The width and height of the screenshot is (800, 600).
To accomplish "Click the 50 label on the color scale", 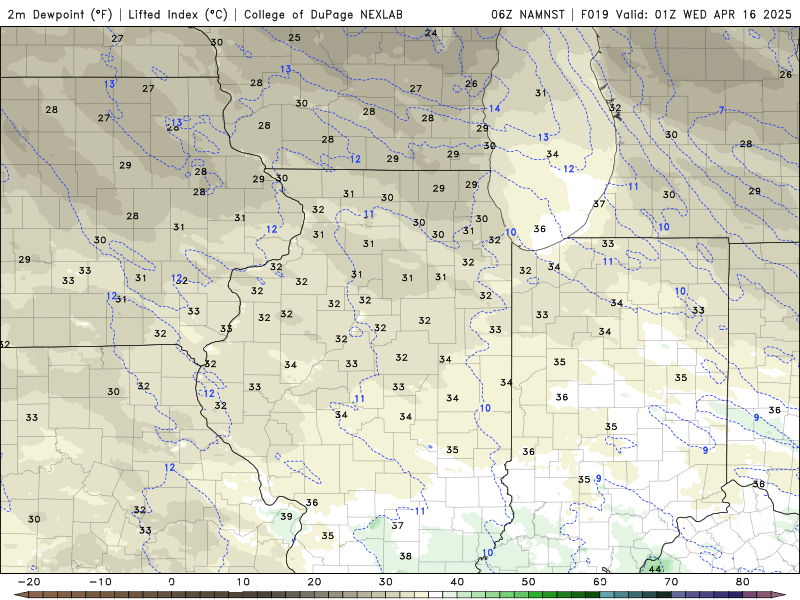I will tap(529, 582).
